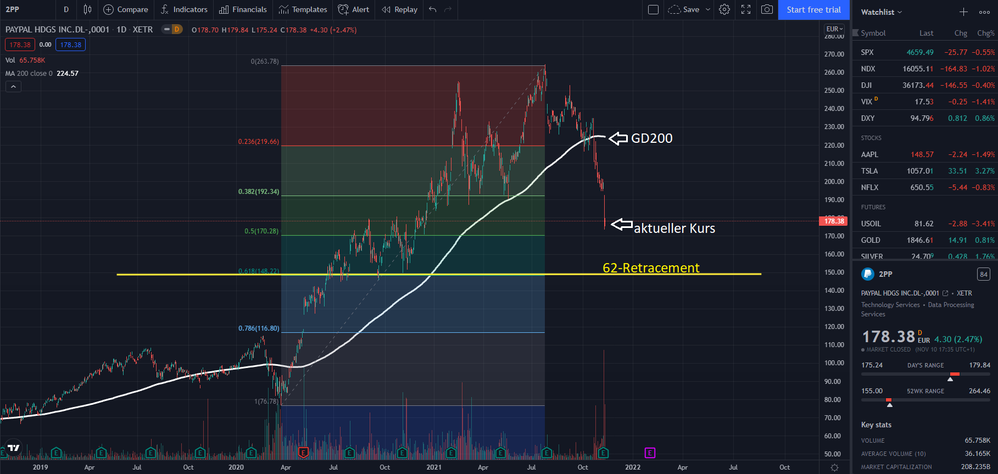Viewport: 998px width, 474px height.
Task: Select the Vol 65.758K indicator legend
Action: tap(27, 60)
